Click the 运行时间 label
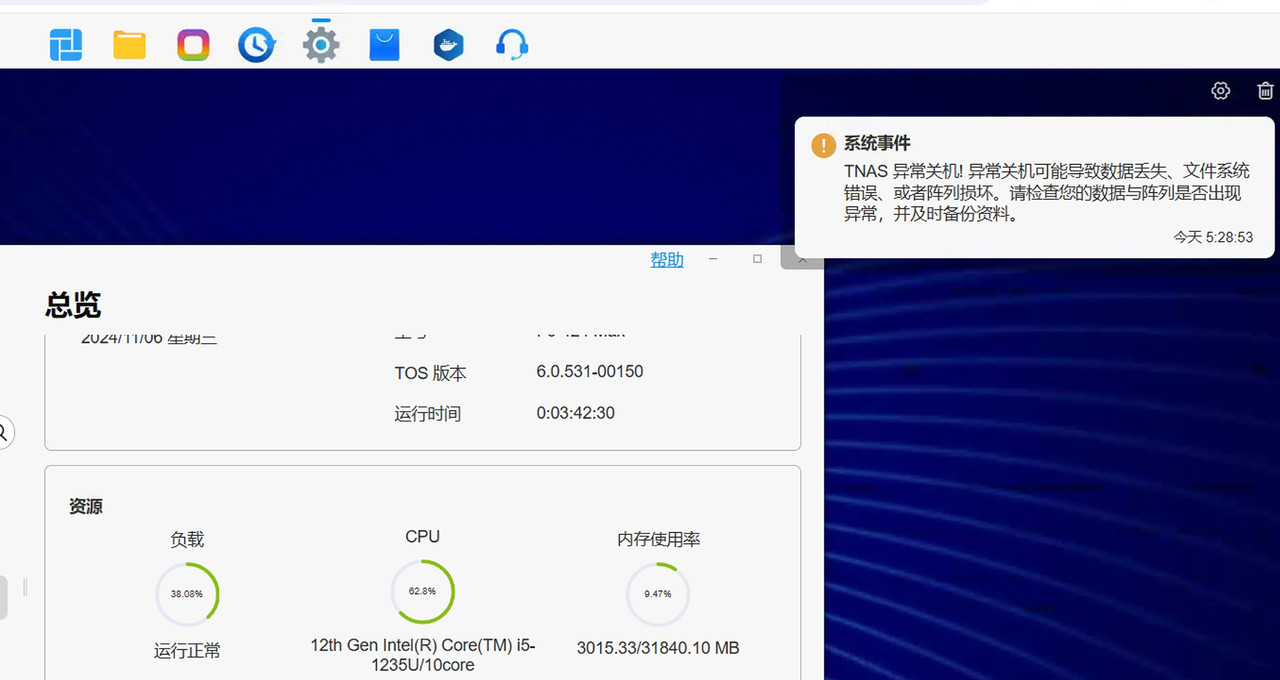 point(428,414)
